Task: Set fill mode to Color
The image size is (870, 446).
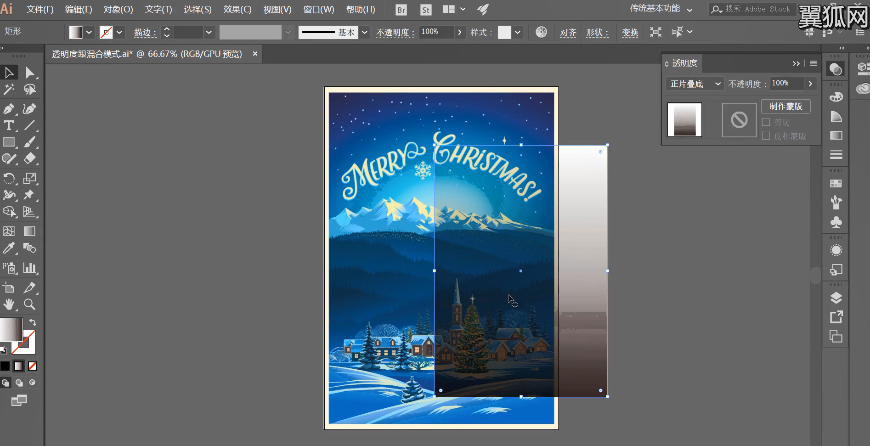Action: (5, 366)
